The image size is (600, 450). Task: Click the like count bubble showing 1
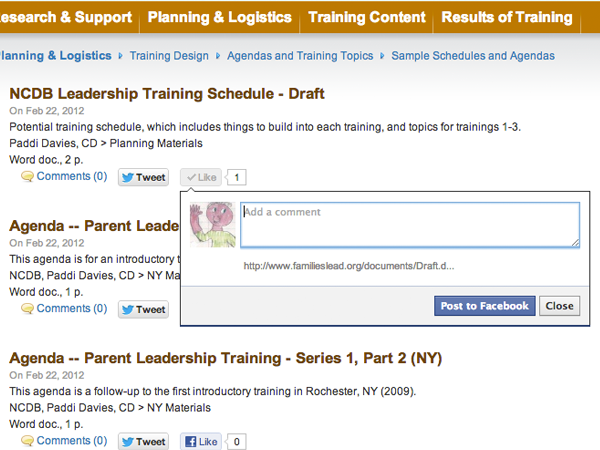(237, 177)
